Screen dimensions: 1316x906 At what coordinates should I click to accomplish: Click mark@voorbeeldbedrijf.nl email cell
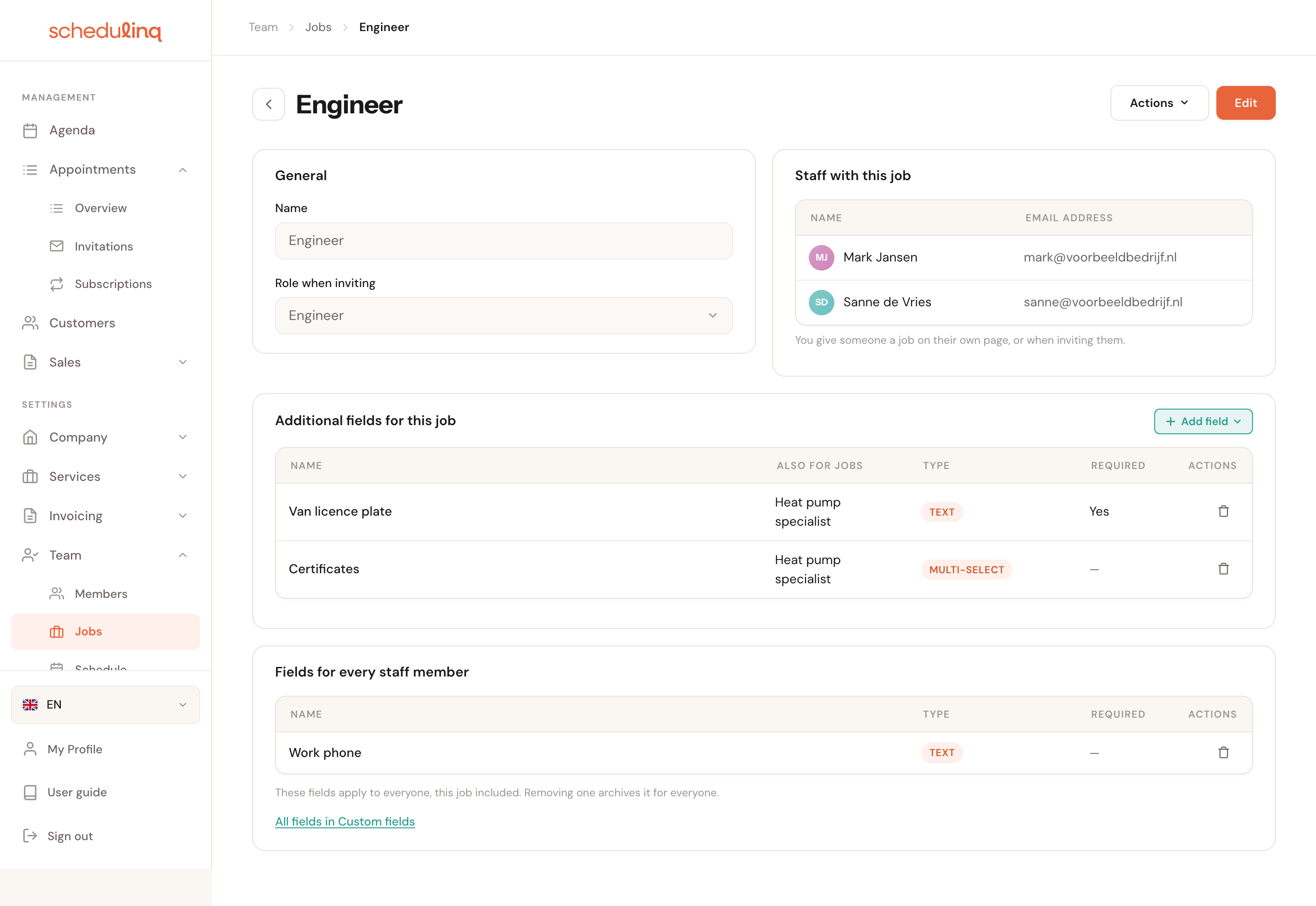click(1100, 258)
